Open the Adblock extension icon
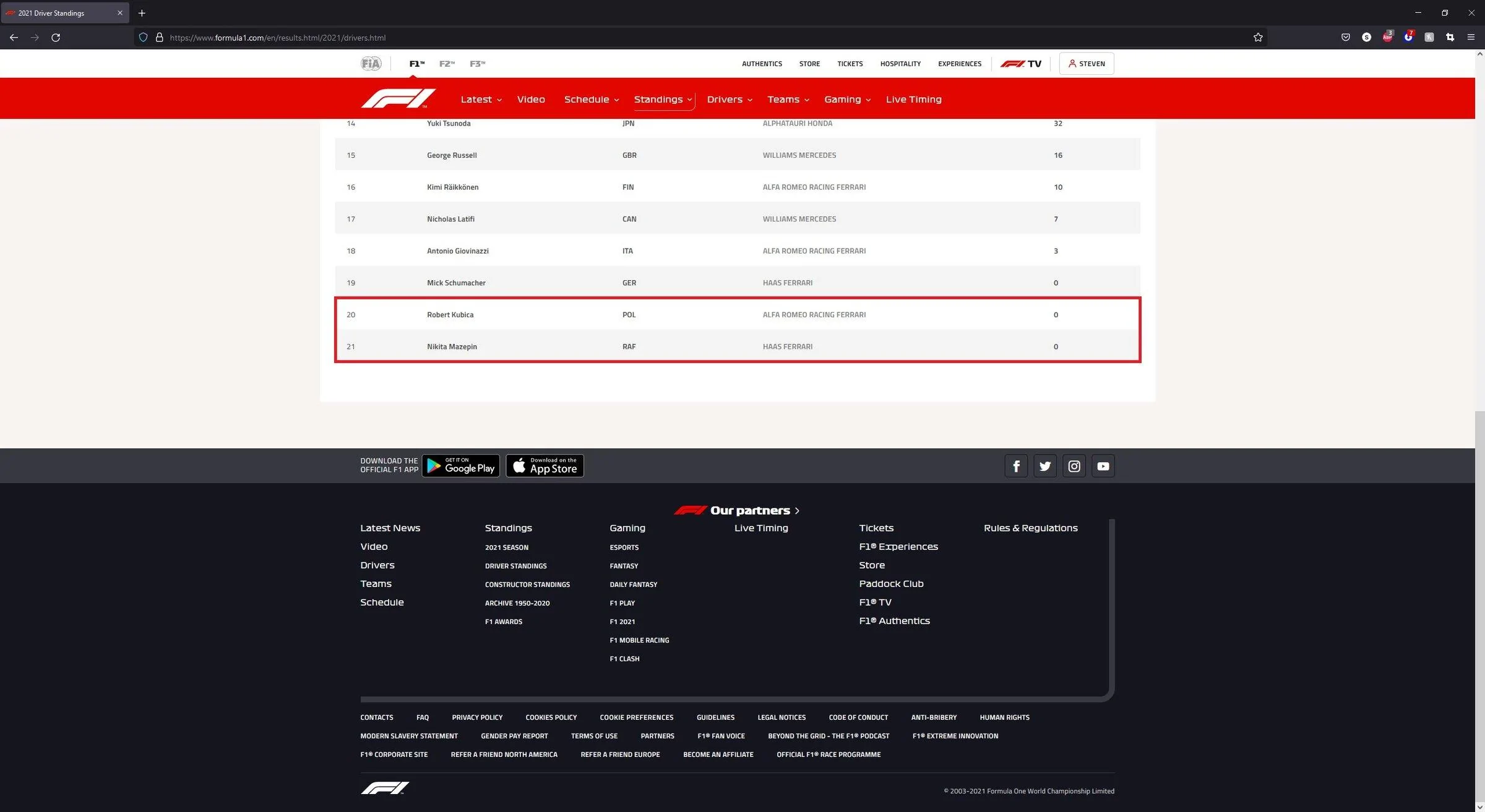This screenshot has width=1485, height=812. click(1387, 37)
